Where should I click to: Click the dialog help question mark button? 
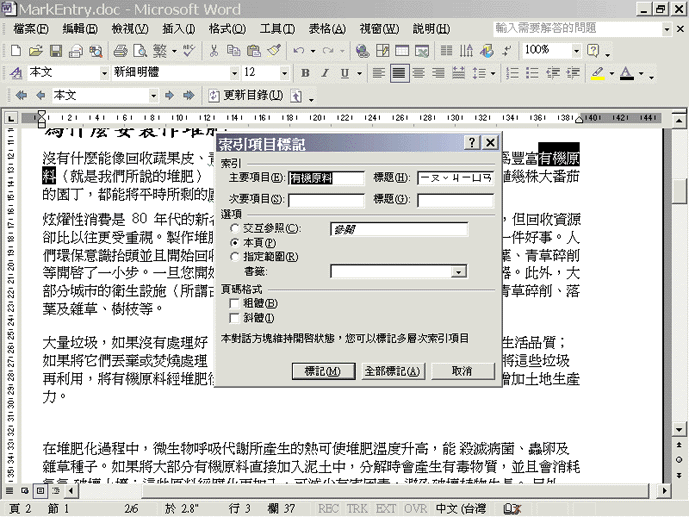coord(471,142)
